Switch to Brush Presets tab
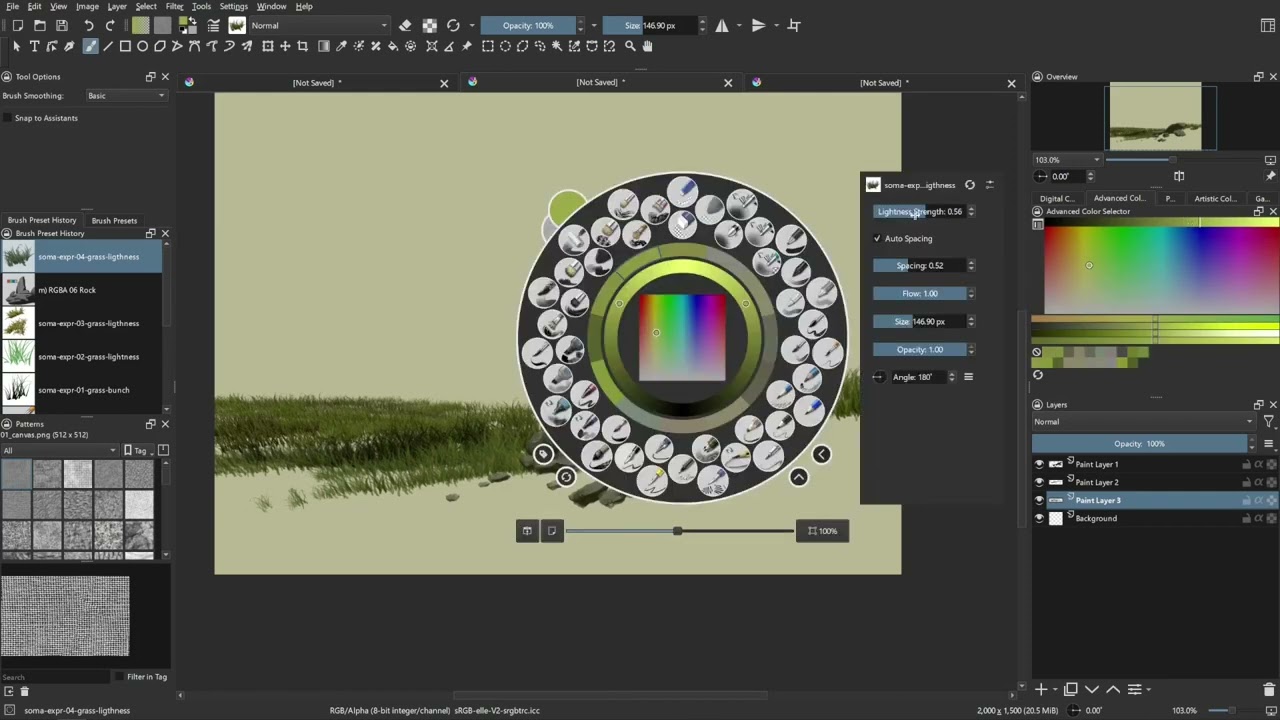The width and height of the screenshot is (1280, 720). [114, 220]
